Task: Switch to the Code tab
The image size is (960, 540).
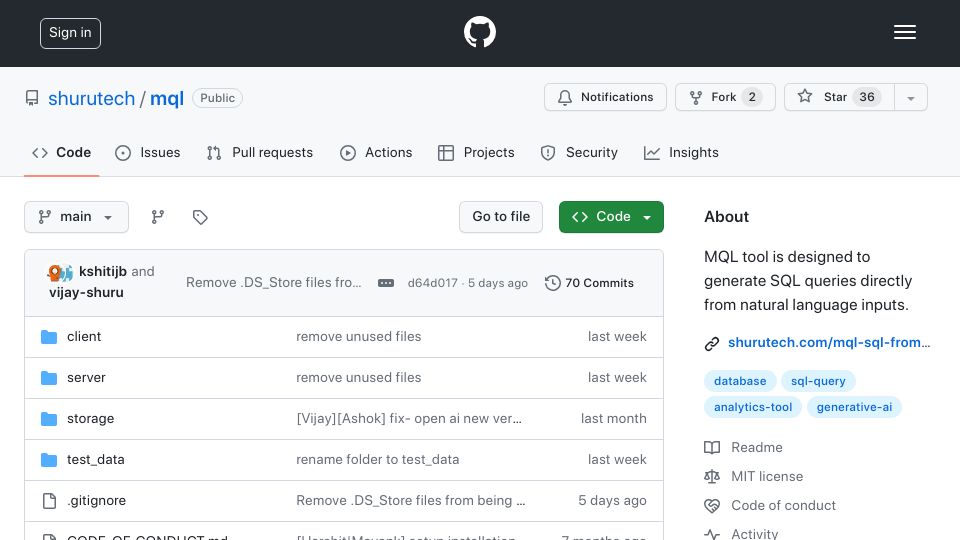Action: pyautogui.click(x=62, y=152)
